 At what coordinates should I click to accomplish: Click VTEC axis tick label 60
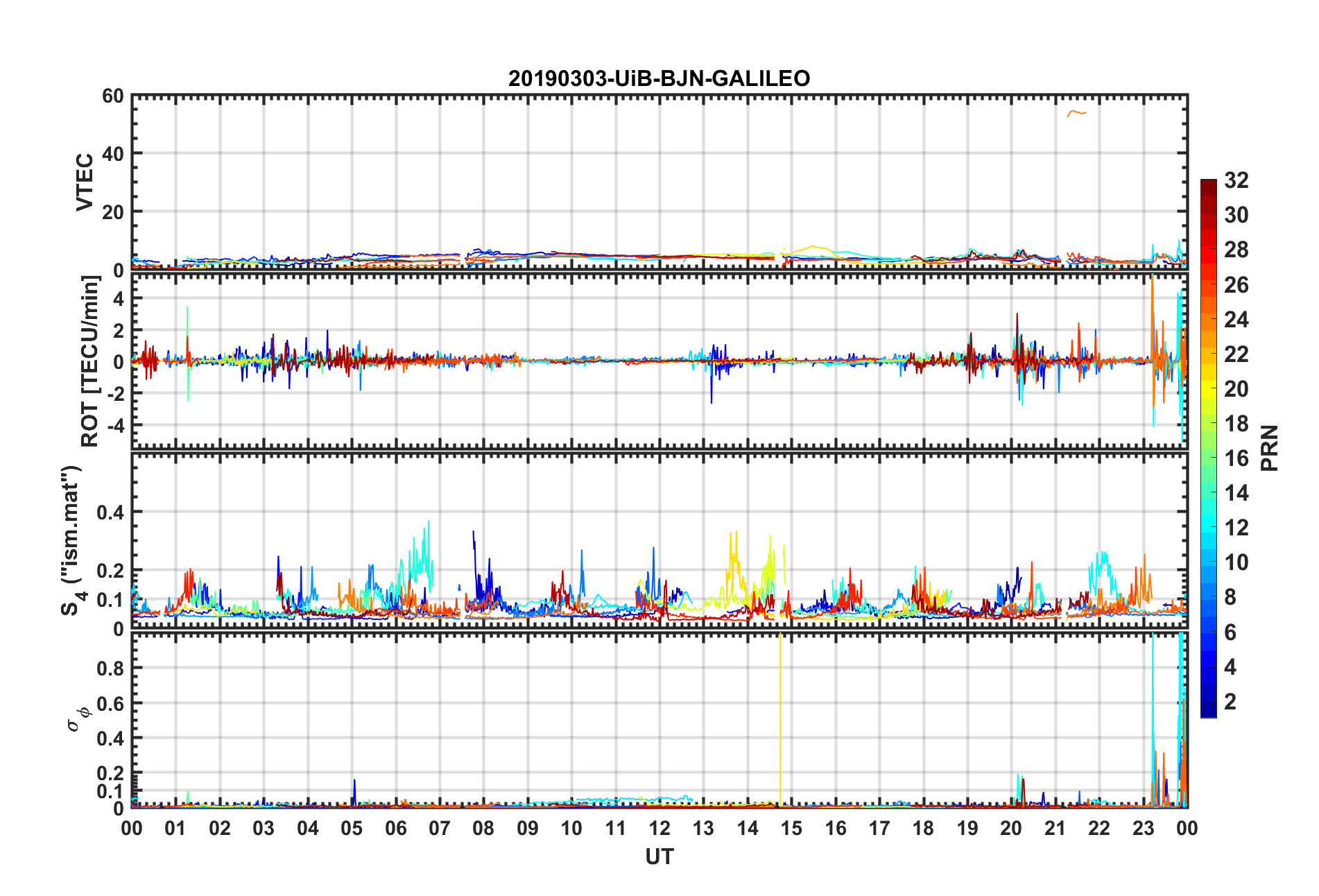[x=112, y=96]
